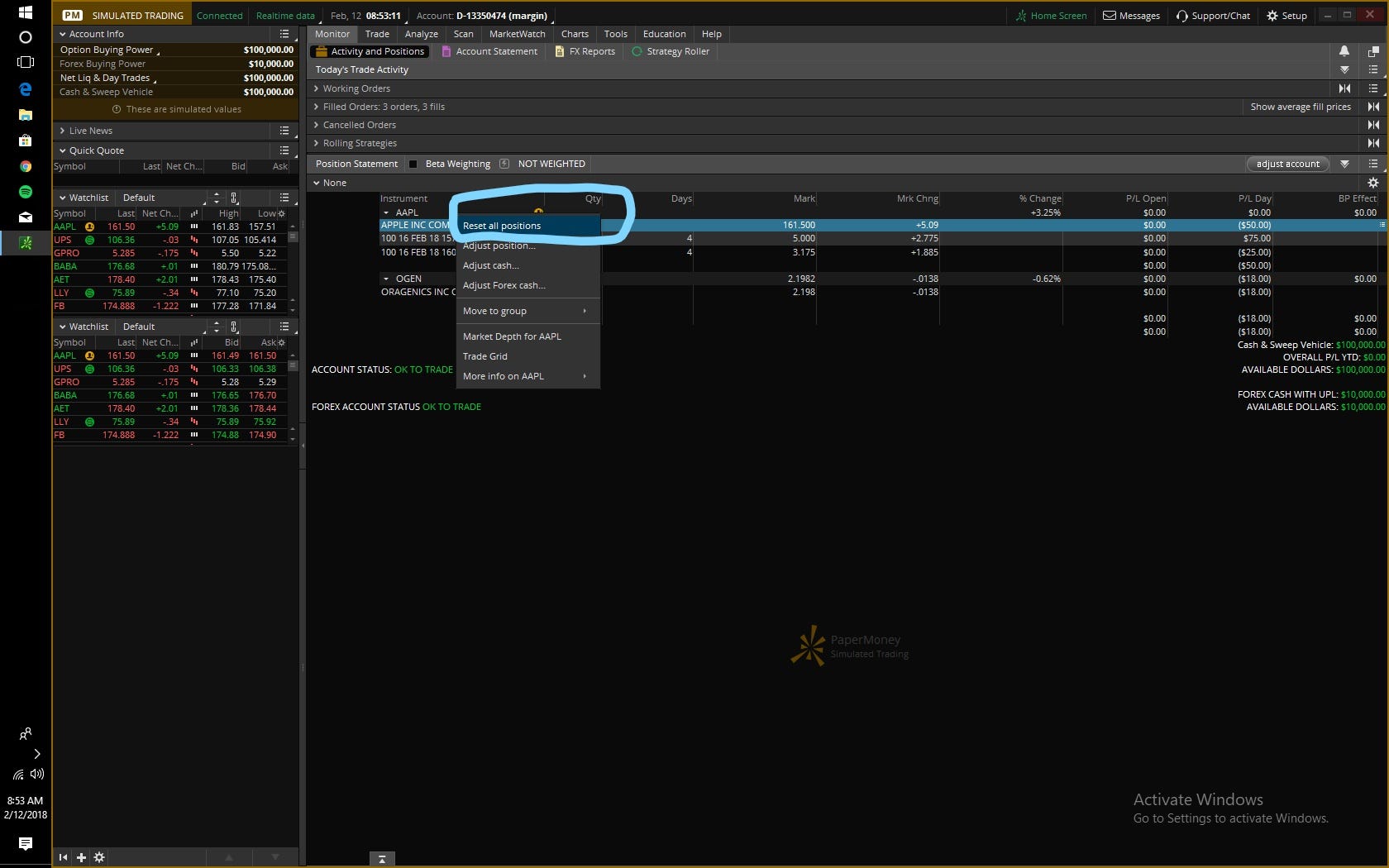The width and height of the screenshot is (1389, 868).
Task: Select Market Depth for AAPL
Action: pos(527,336)
